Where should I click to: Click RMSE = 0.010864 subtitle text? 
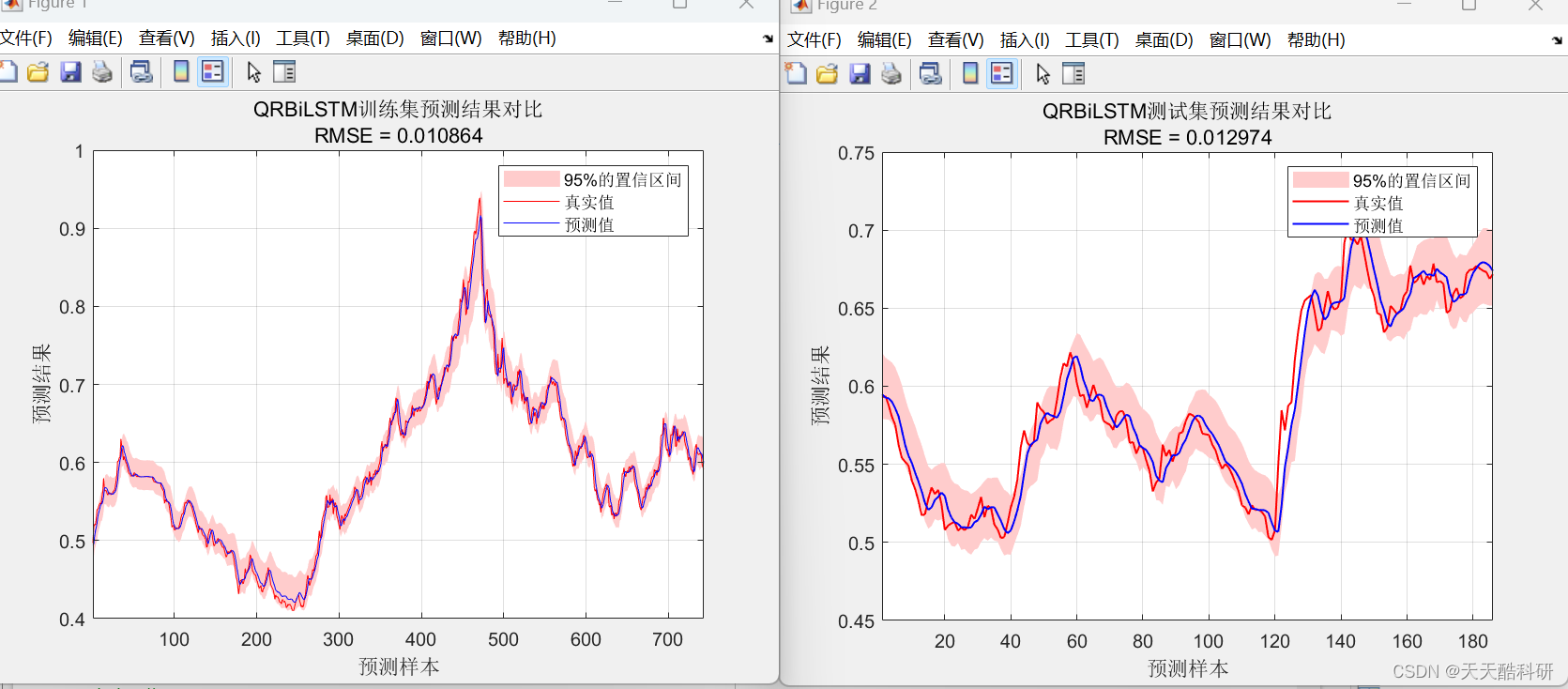point(398,135)
